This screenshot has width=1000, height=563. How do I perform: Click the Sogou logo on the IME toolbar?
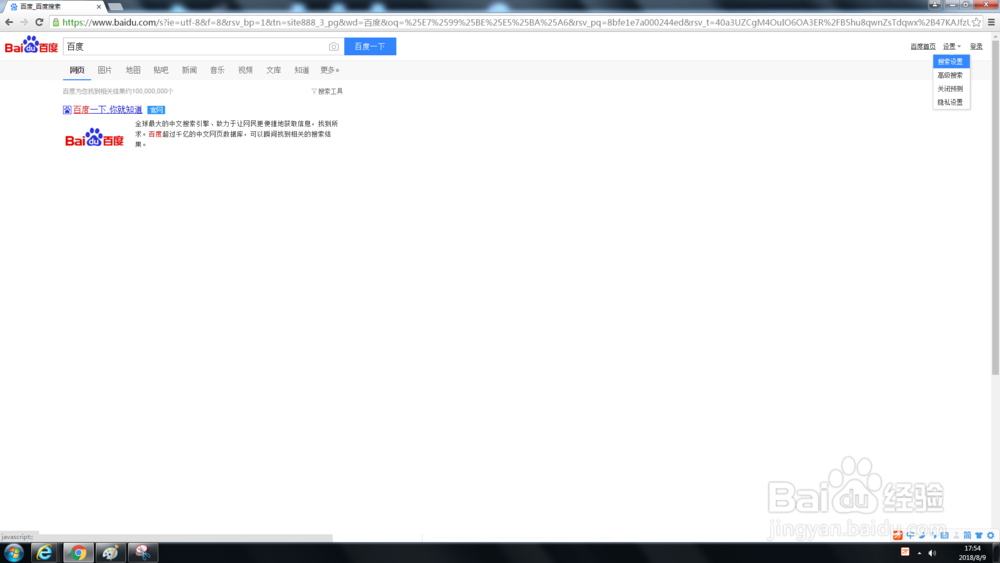pos(898,535)
